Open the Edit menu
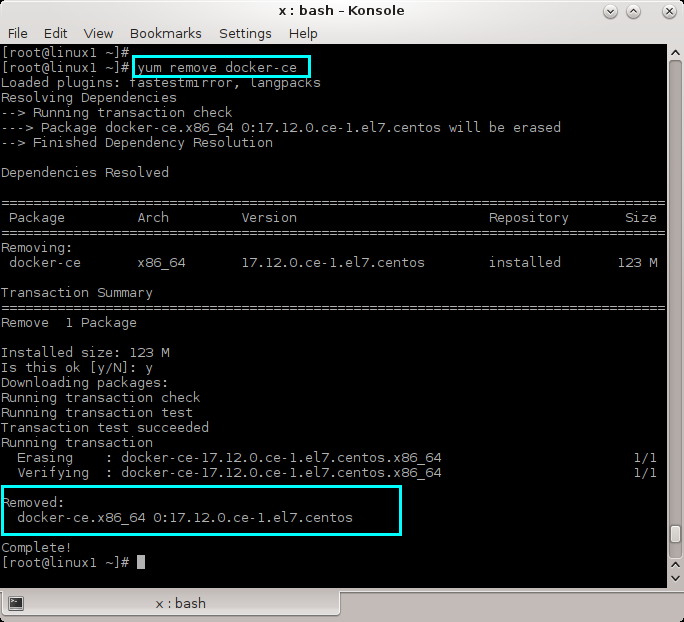Screen dimensions: 684x622 tap(55, 34)
